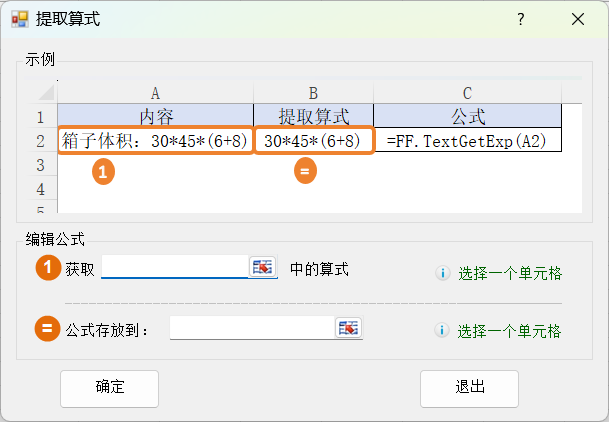Click the range selector icon beside 获取 field
The height and width of the screenshot is (422, 609).
[x=263, y=266]
